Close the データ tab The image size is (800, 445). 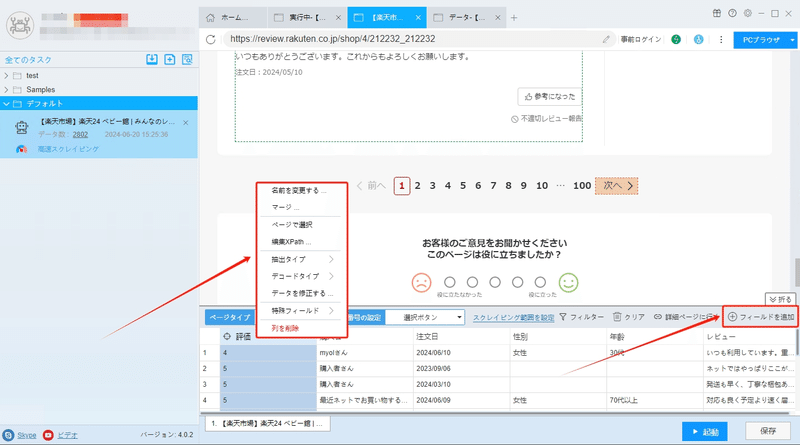pyautogui.click(x=498, y=18)
